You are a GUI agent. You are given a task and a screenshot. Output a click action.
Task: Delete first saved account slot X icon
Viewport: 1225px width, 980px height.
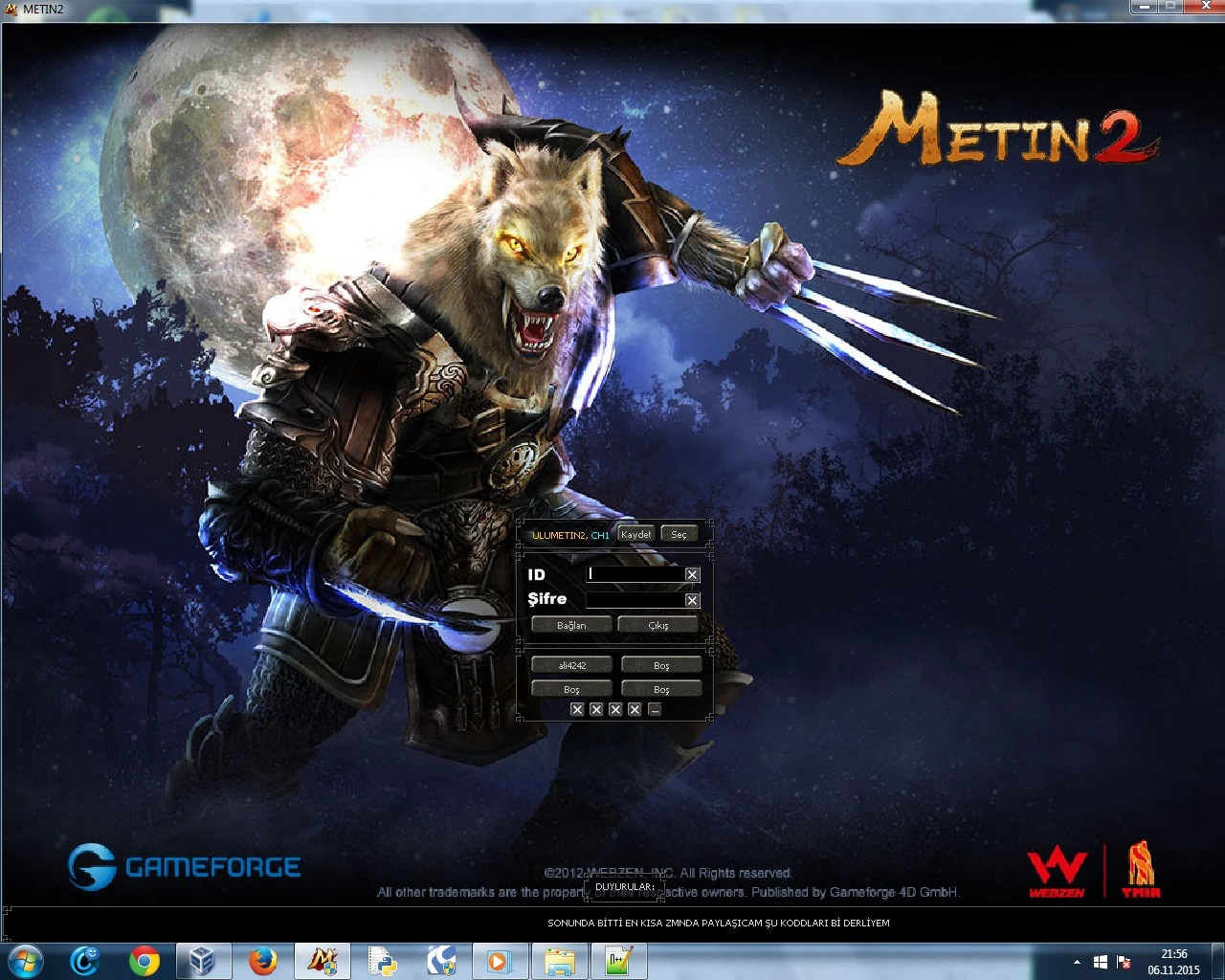click(577, 709)
